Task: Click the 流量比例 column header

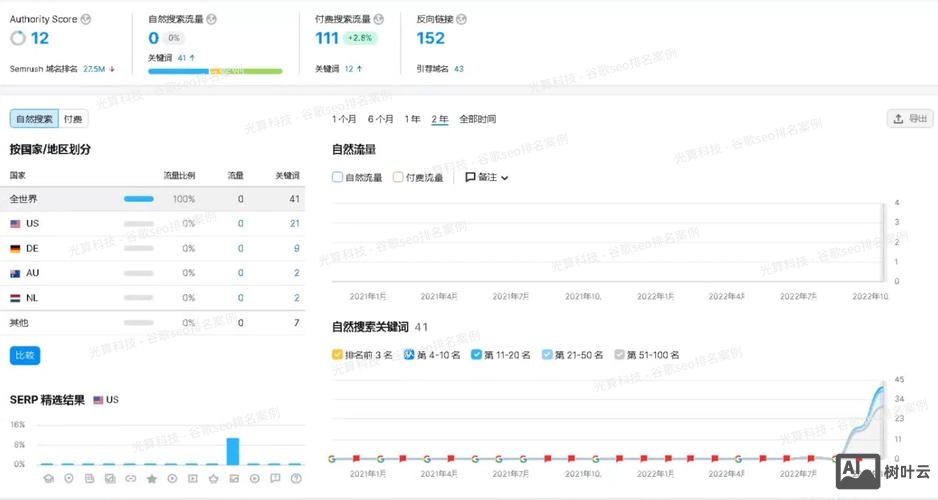Action: click(179, 175)
